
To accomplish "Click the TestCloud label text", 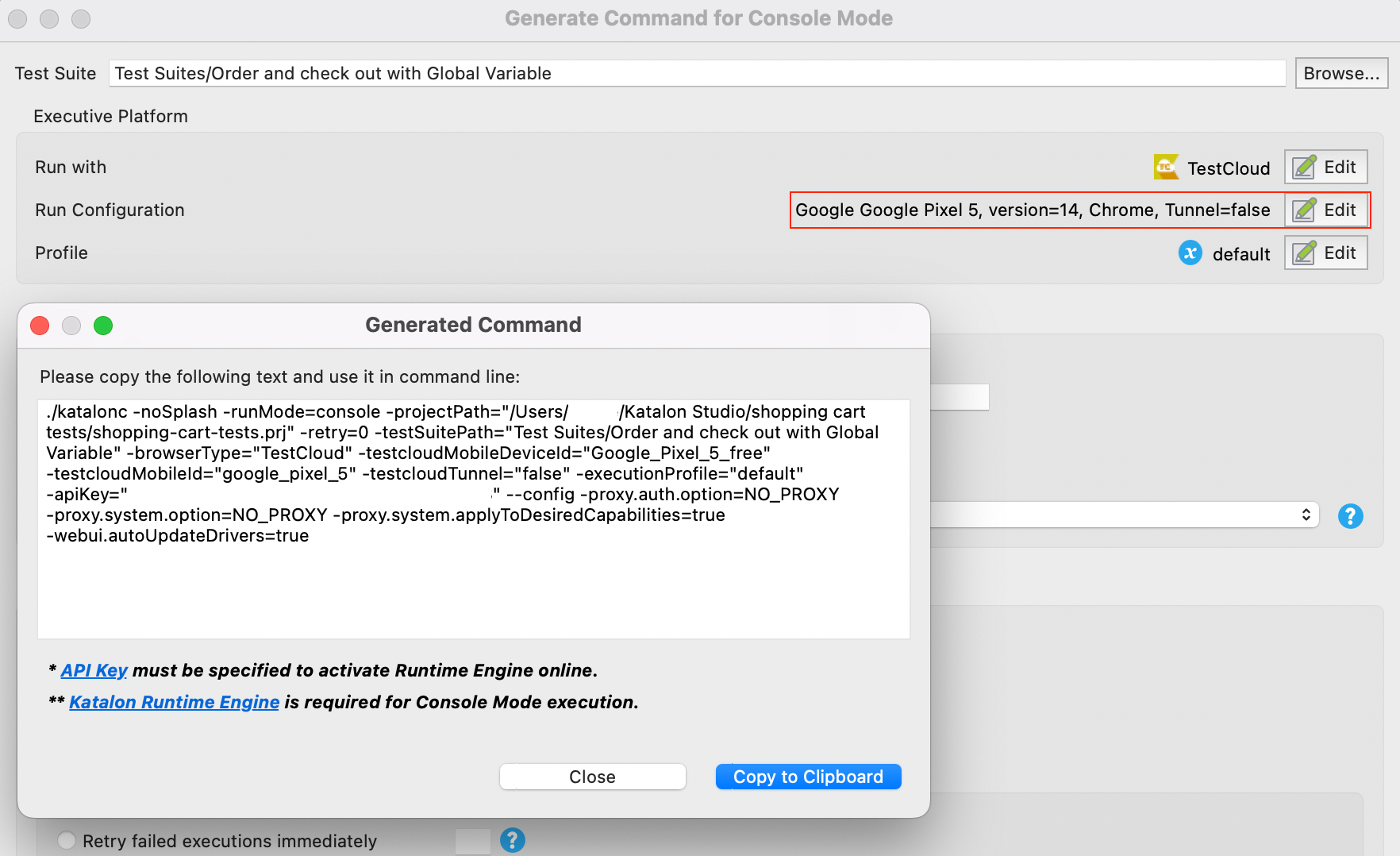I will 1229,168.
